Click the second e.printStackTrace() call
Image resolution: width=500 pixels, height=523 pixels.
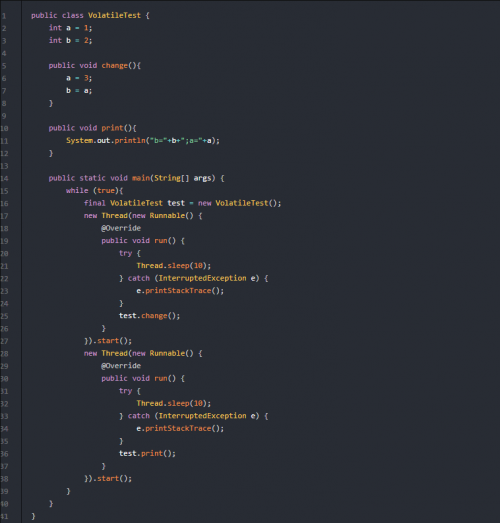point(180,428)
